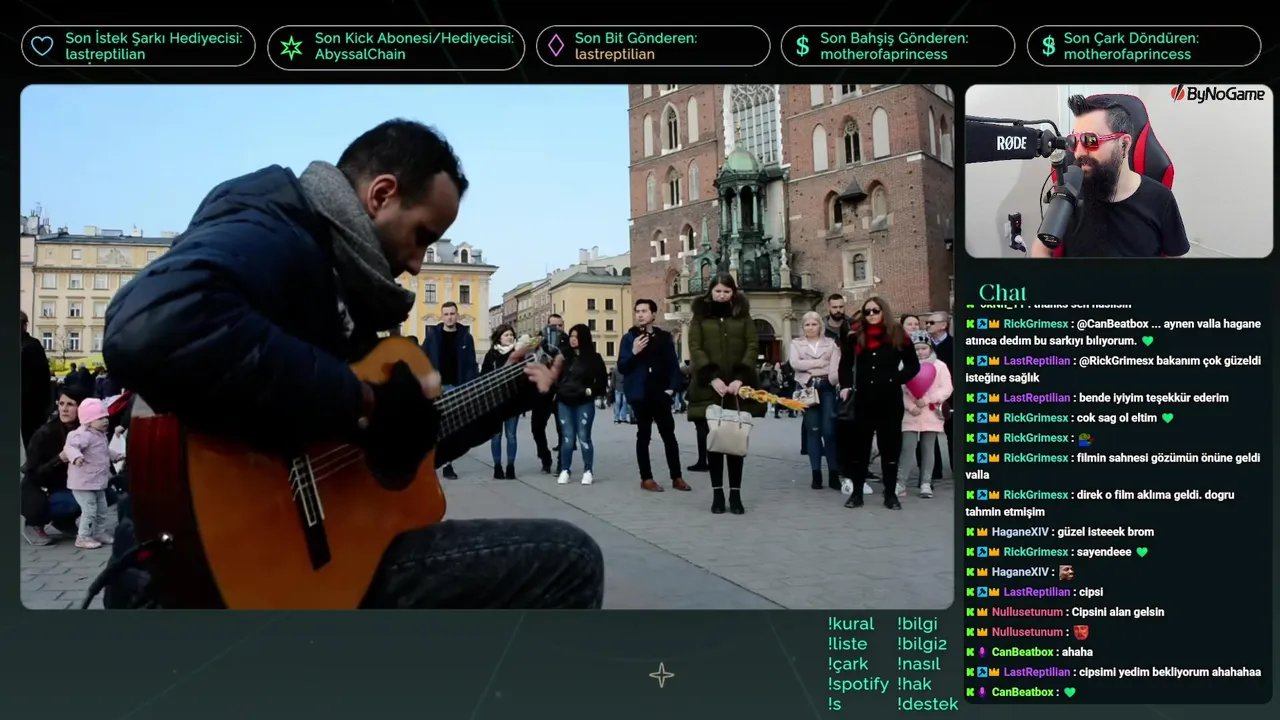Click the '@CanBeatbox' mention in RickGrimesx's message

(x=1113, y=324)
